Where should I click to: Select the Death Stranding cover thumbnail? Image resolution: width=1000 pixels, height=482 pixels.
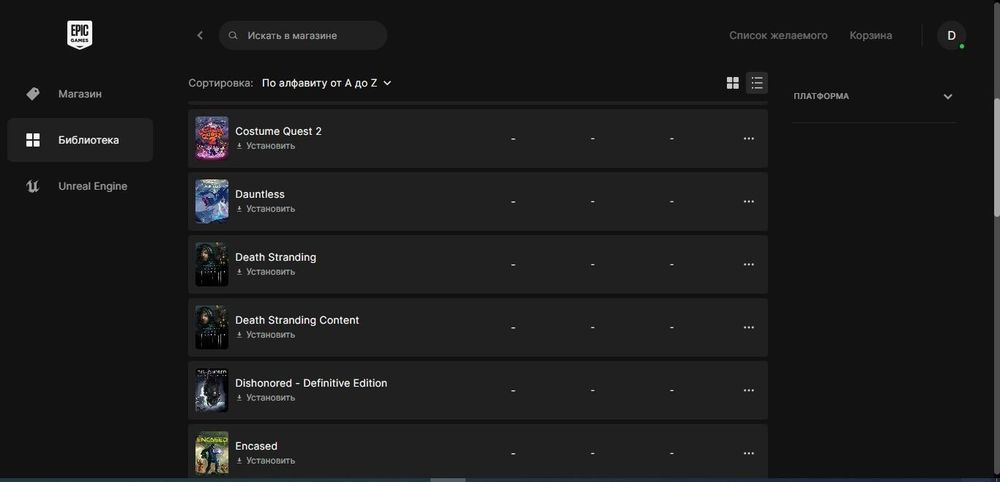[212, 264]
